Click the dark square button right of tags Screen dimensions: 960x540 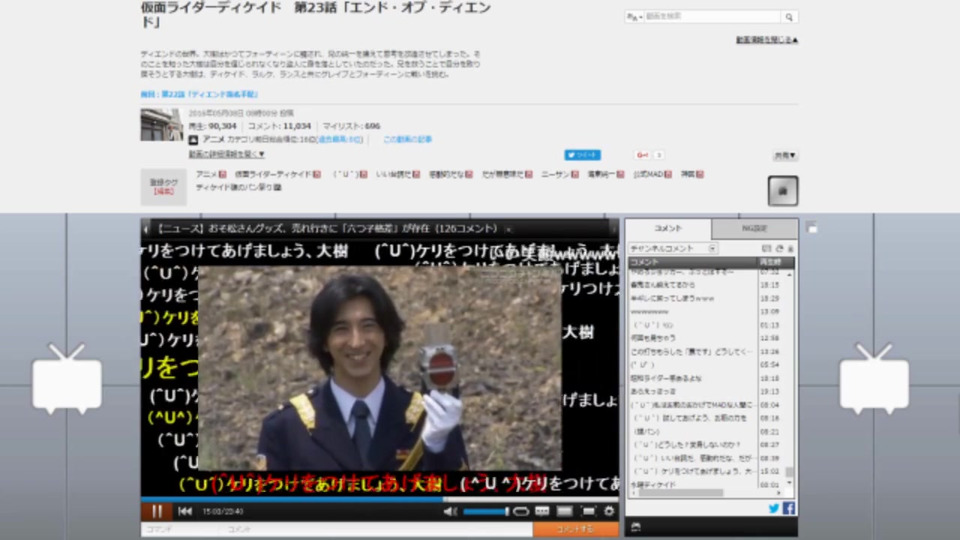783,191
